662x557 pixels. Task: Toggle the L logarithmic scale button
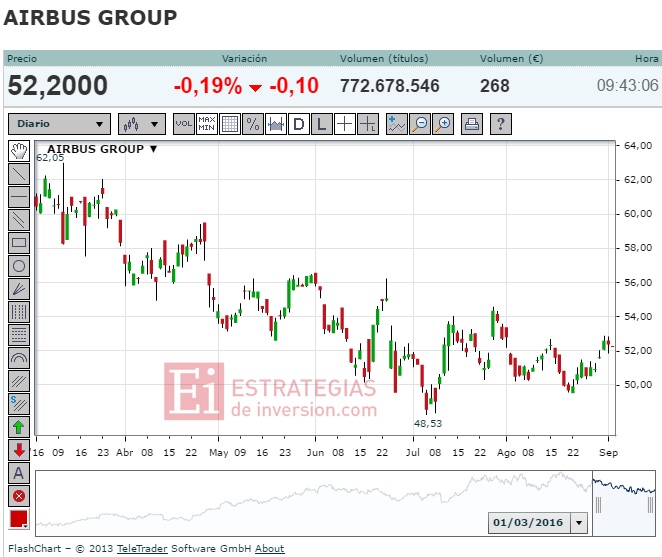point(322,124)
